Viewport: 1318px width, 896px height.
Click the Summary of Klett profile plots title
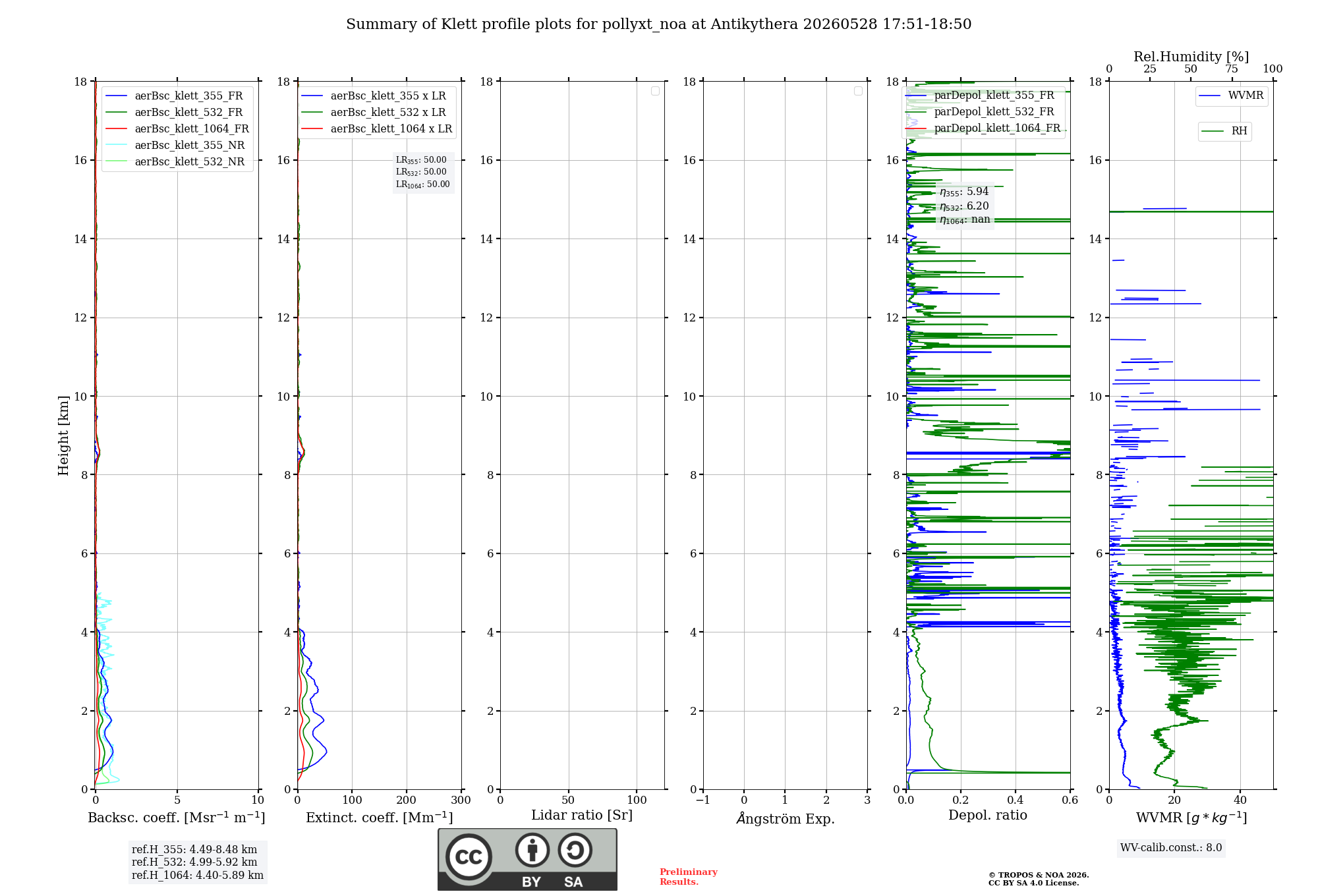pos(659,24)
